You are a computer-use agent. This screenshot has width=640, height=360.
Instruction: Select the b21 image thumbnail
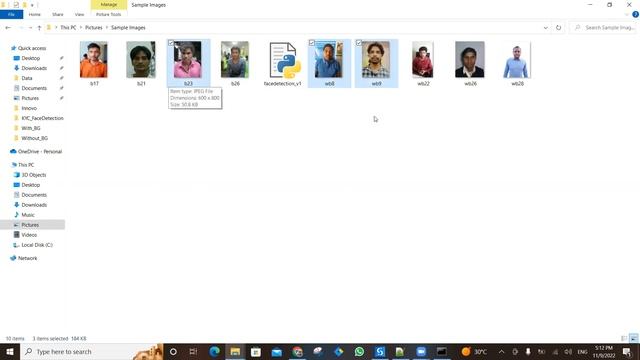coord(141,60)
